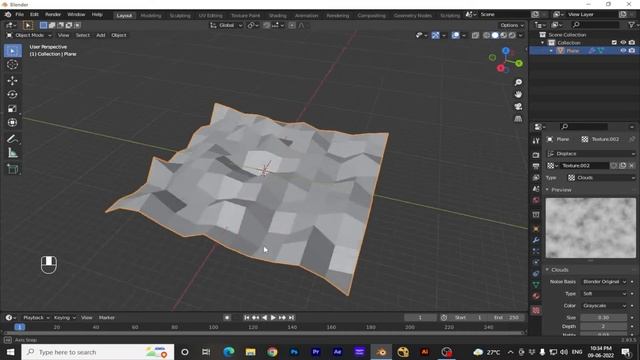
Task: Choose the Transform tool
Action: [13, 122]
